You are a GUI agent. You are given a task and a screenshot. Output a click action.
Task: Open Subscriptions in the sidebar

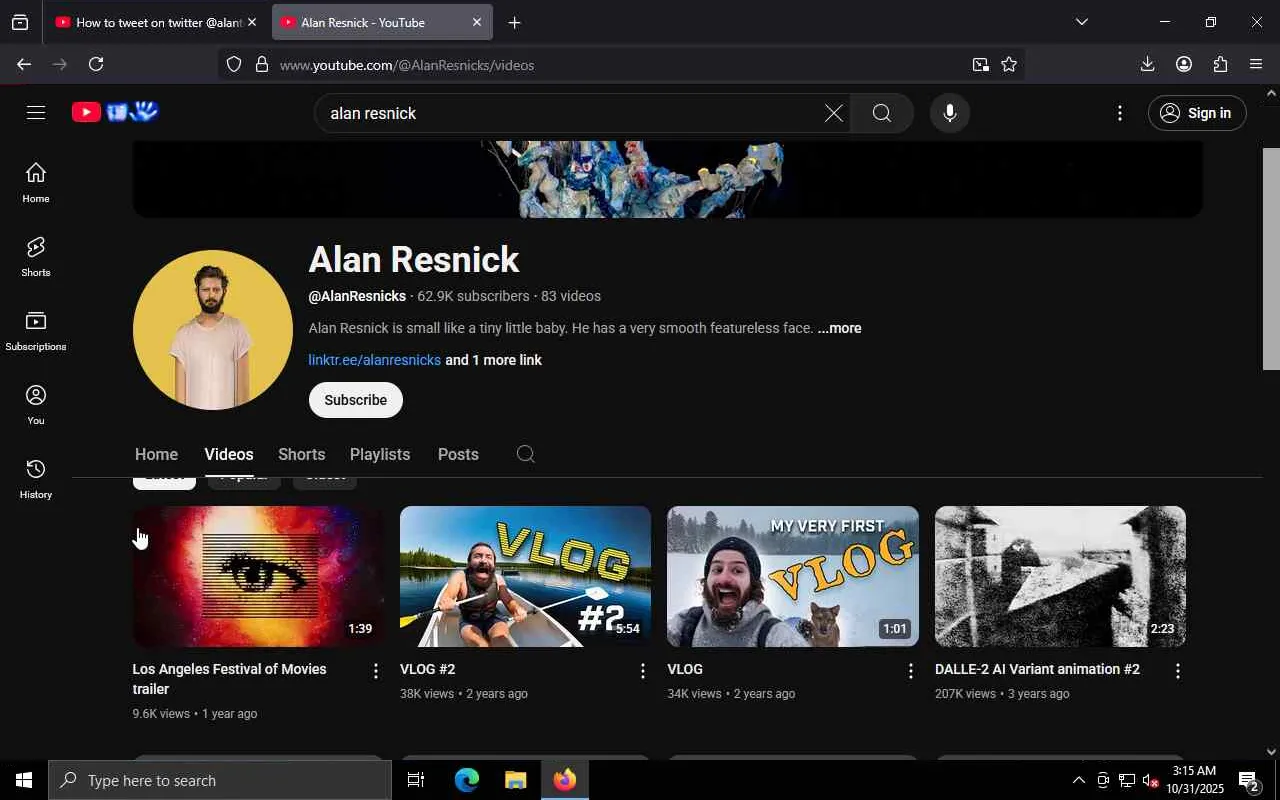coord(36,330)
